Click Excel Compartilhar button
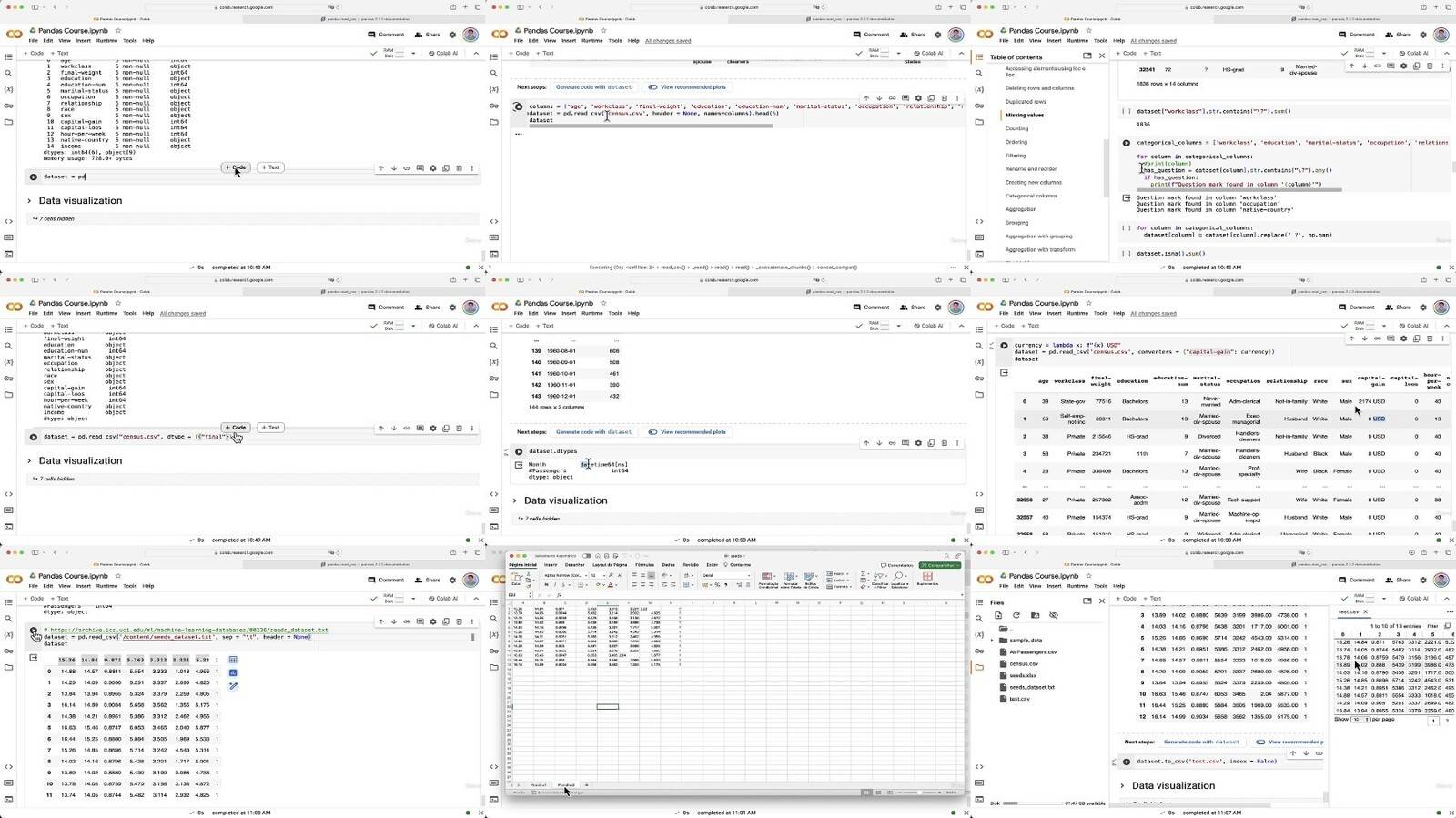This screenshot has height=818, width=1456. coord(939,565)
